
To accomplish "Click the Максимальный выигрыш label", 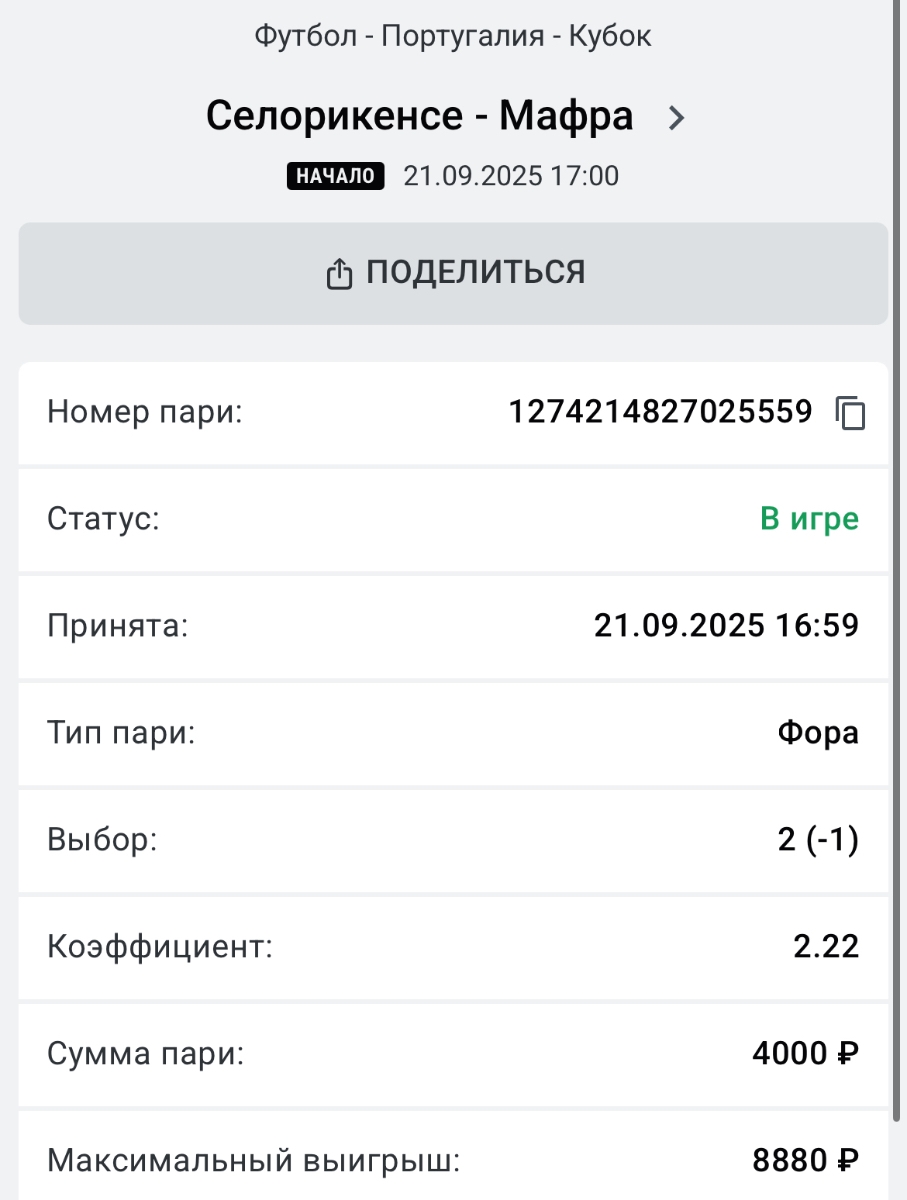I will [x=253, y=1161].
